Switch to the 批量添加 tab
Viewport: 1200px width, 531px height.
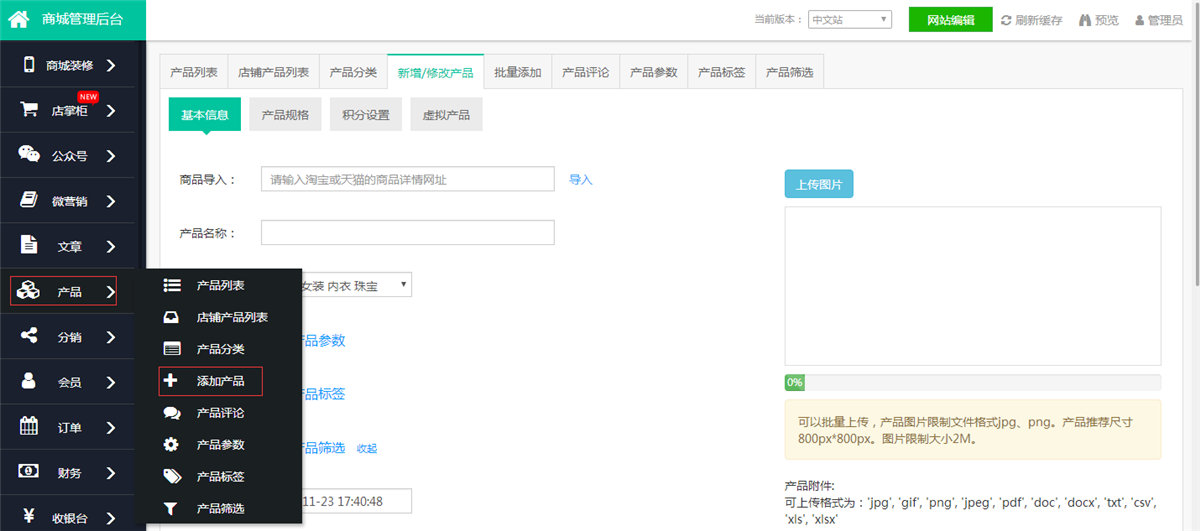518,72
